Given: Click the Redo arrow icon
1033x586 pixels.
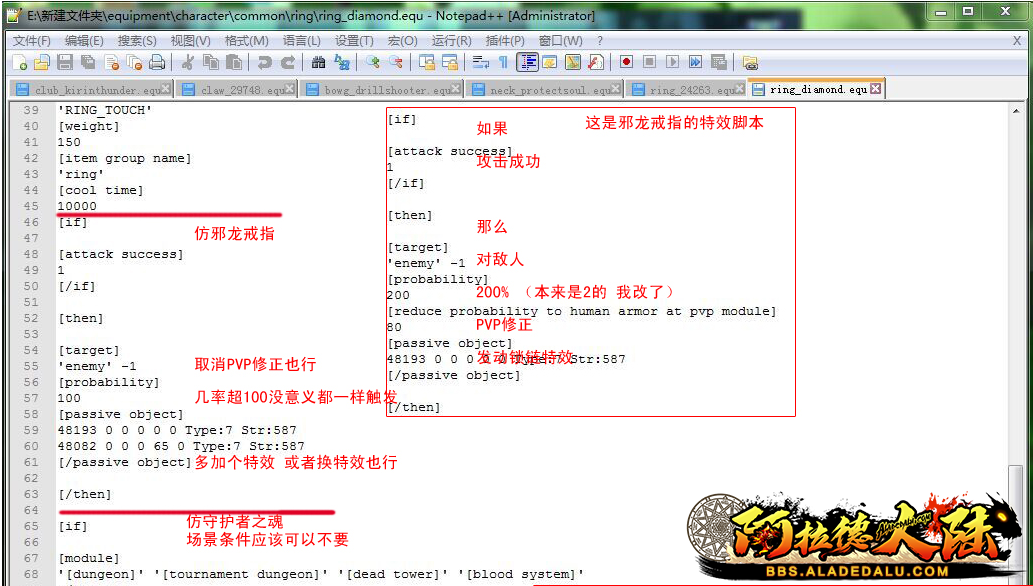Looking at the screenshot, I should point(288,62).
